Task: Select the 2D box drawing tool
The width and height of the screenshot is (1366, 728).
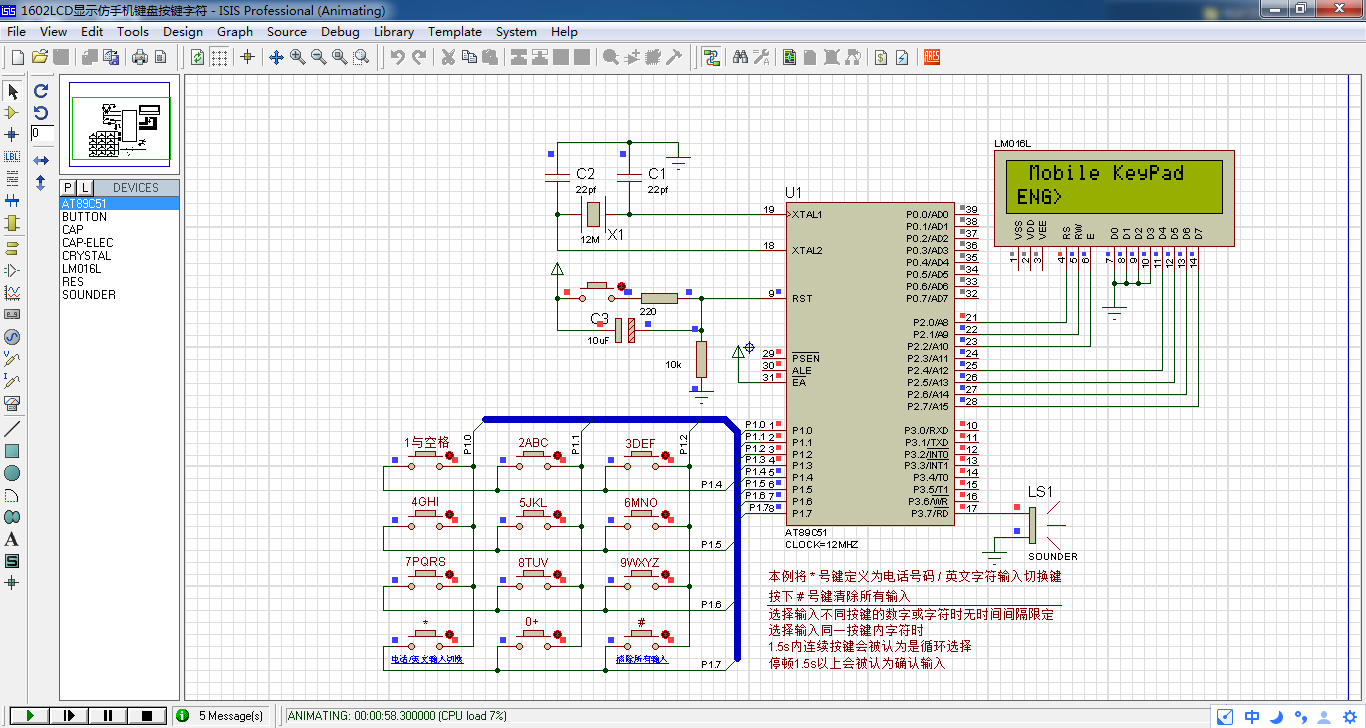Action: pyautogui.click(x=12, y=451)
